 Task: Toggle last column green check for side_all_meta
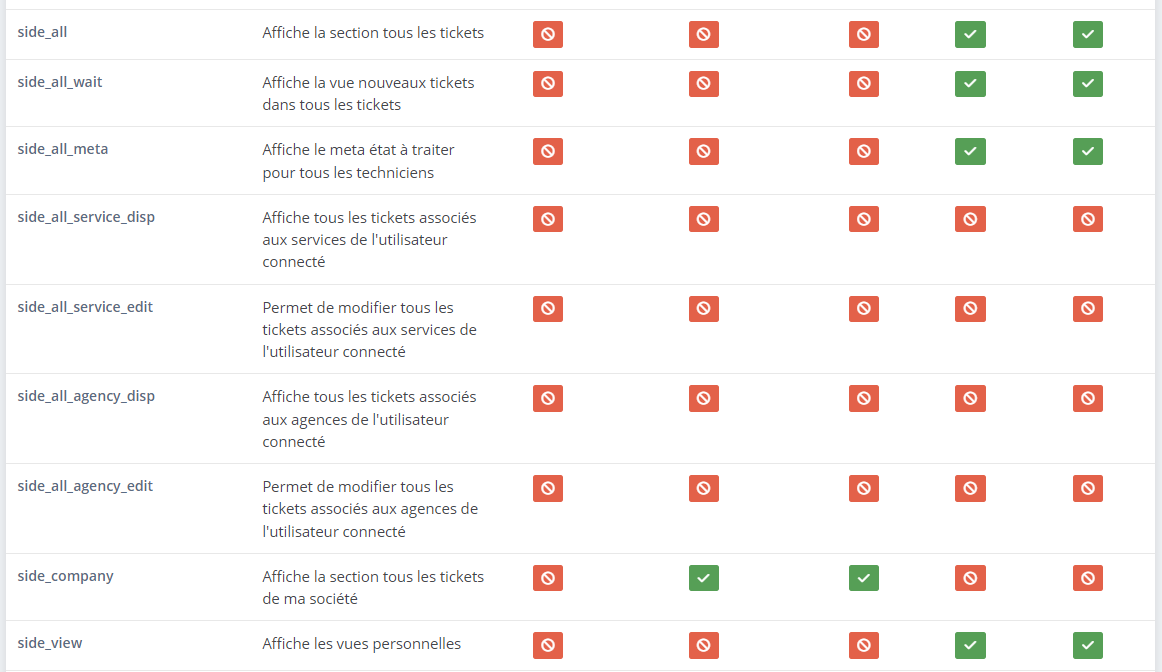[x=1088, y=151]
